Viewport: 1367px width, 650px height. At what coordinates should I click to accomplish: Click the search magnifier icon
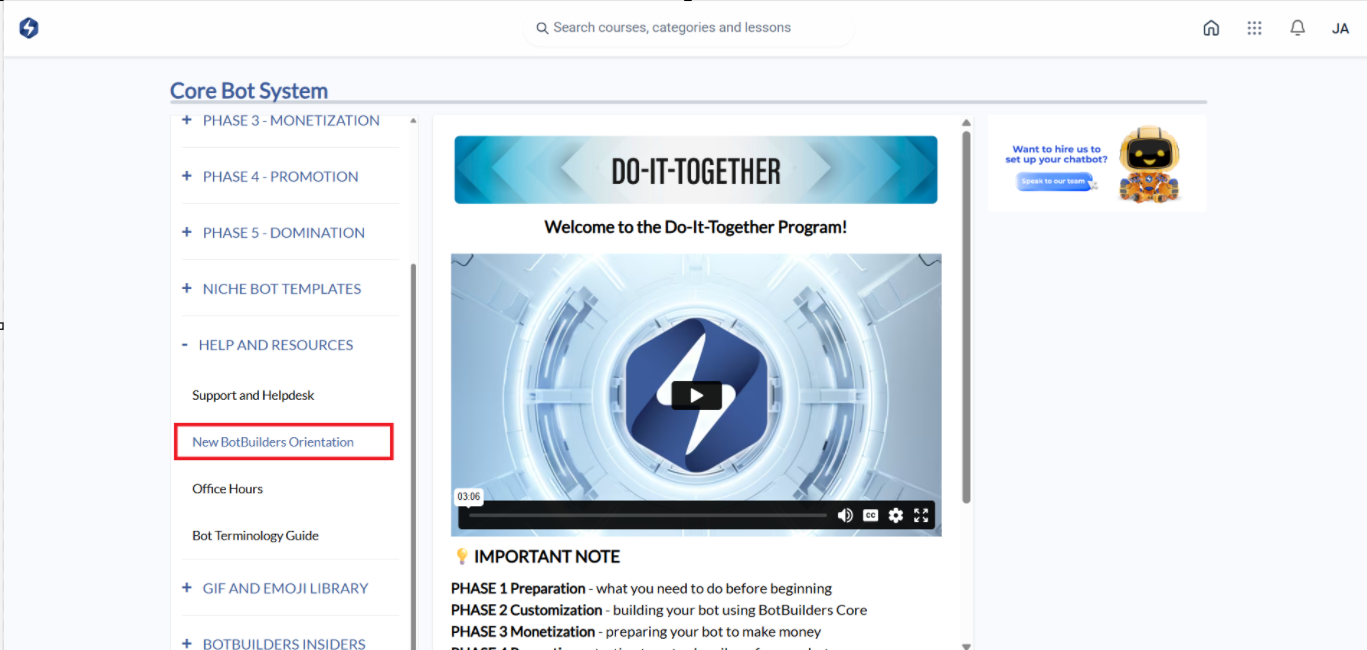pyautogui.click(x=542, y=28)
